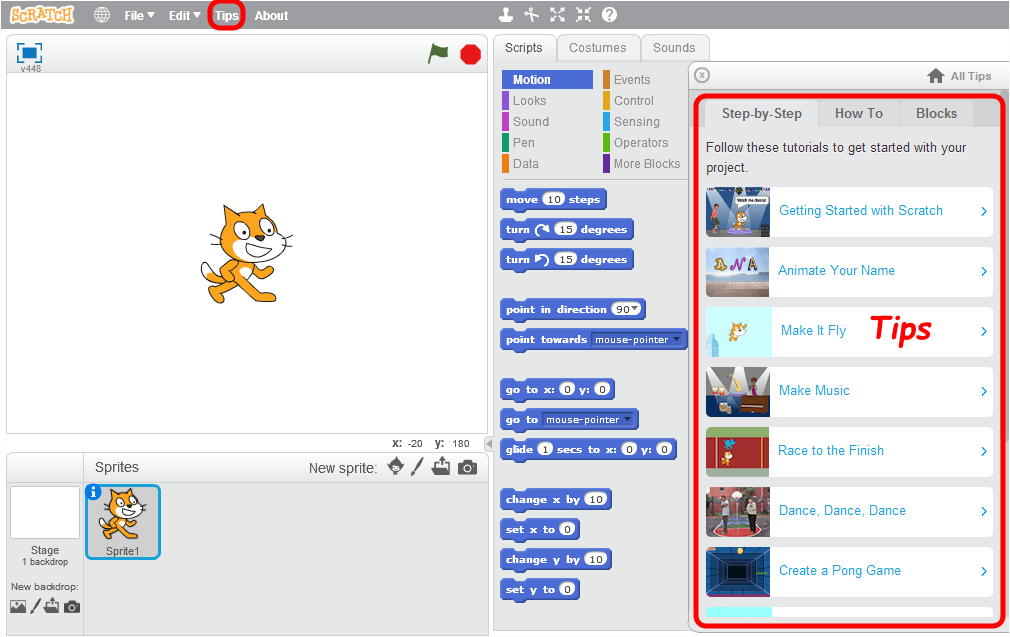Expand Create a Pong Game chevron

click(984, 571)
